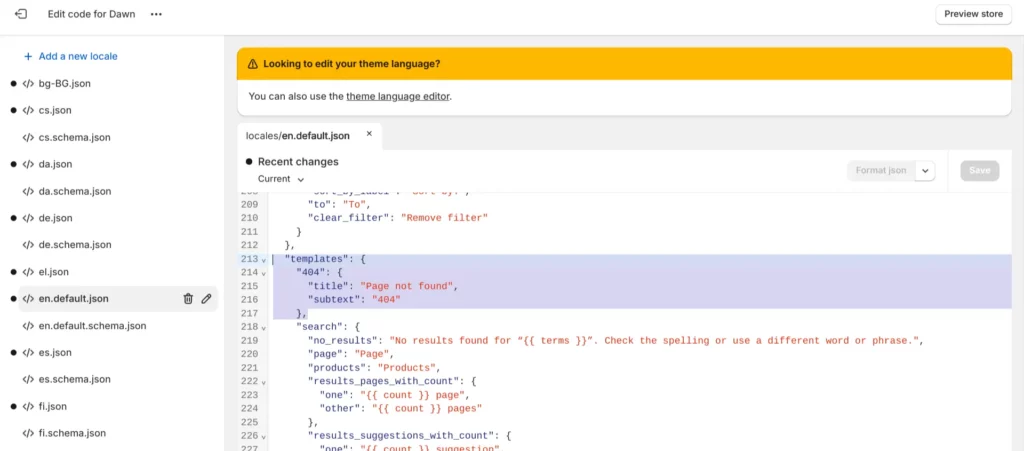Image resolution: width=1024 pixels, height=451 pixels.
Task: Click inside code line 220 text
Action: pyautogui.click(x=351, y=354)
